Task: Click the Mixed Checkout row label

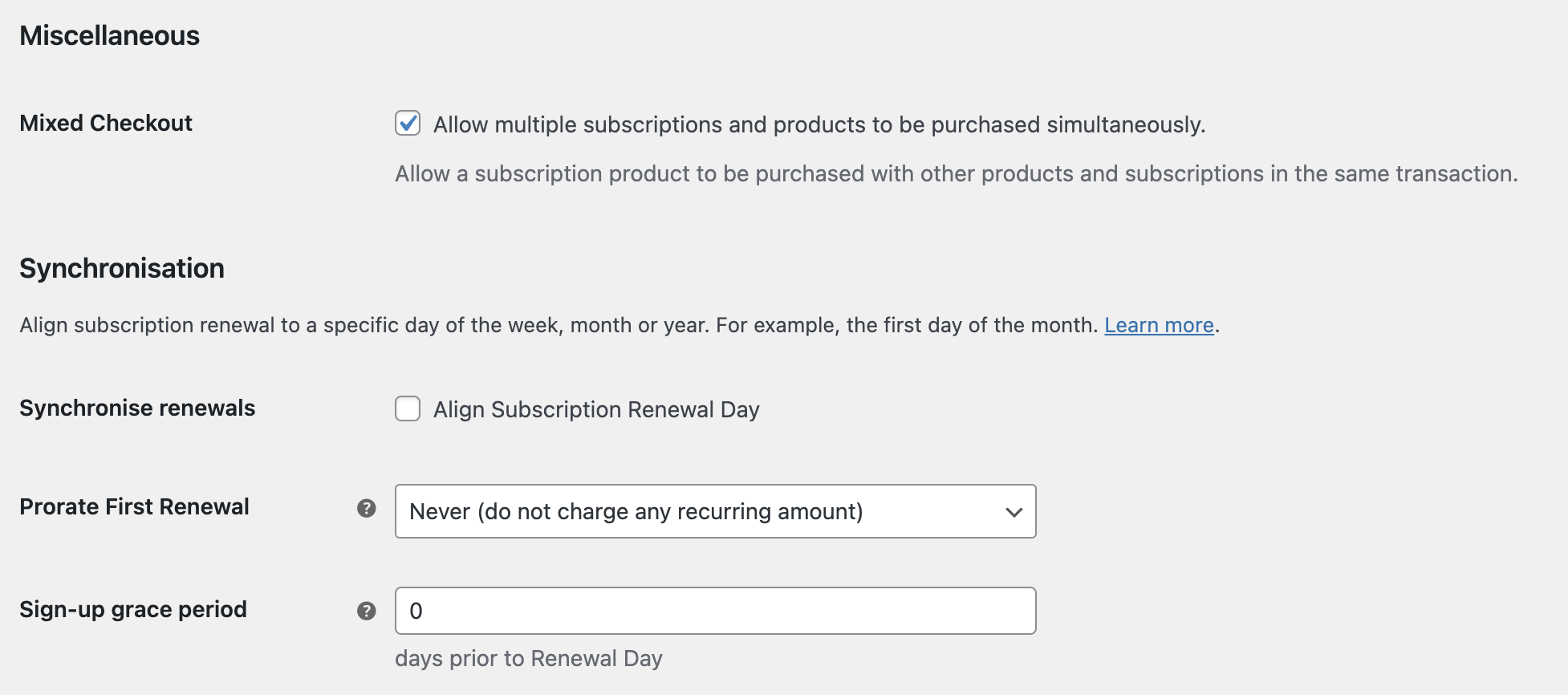Action: click(106, 123)
